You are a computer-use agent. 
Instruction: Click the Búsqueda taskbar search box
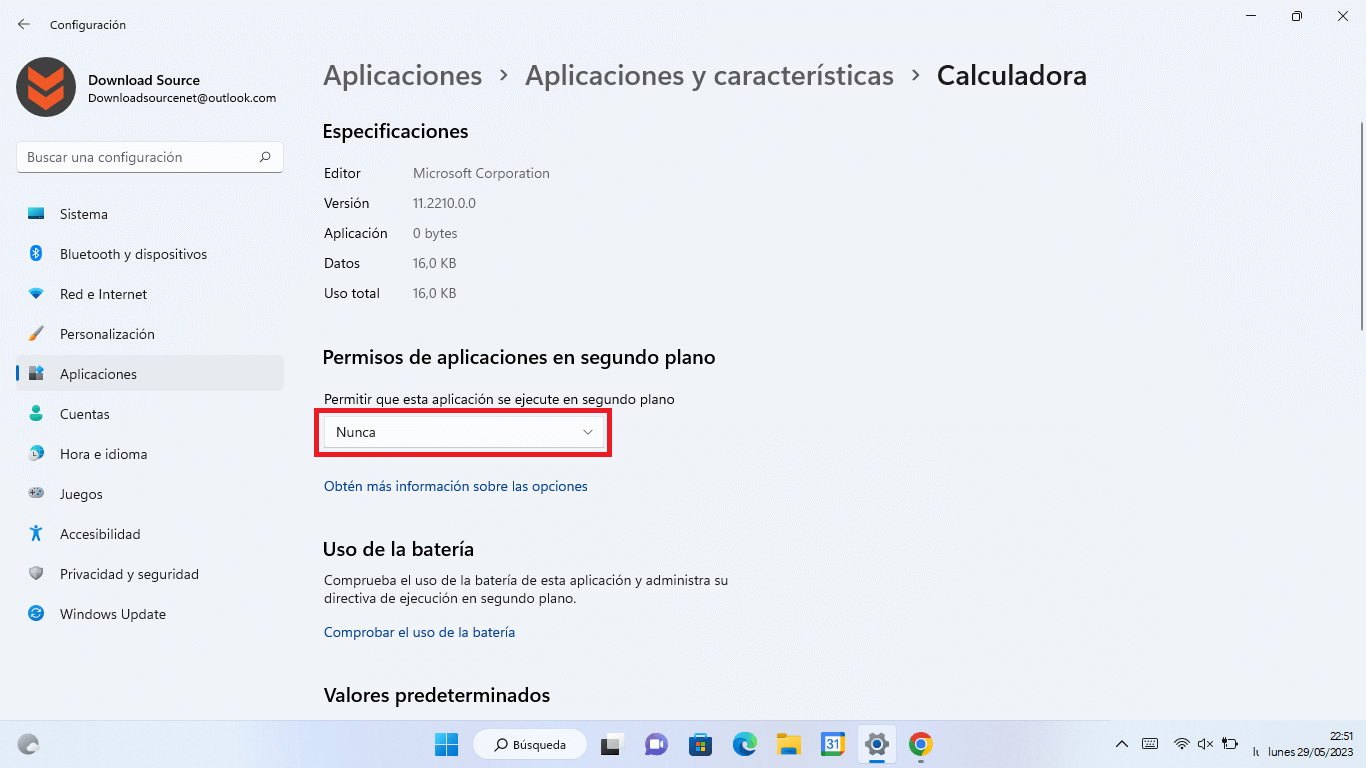[x=529, y=744]
